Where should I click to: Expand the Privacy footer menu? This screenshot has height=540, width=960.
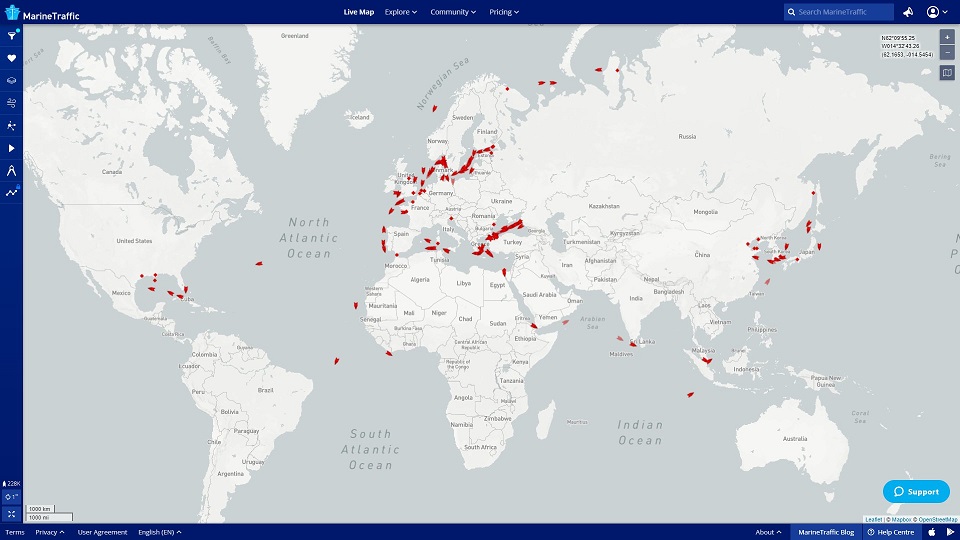click(x=50, y=532)
